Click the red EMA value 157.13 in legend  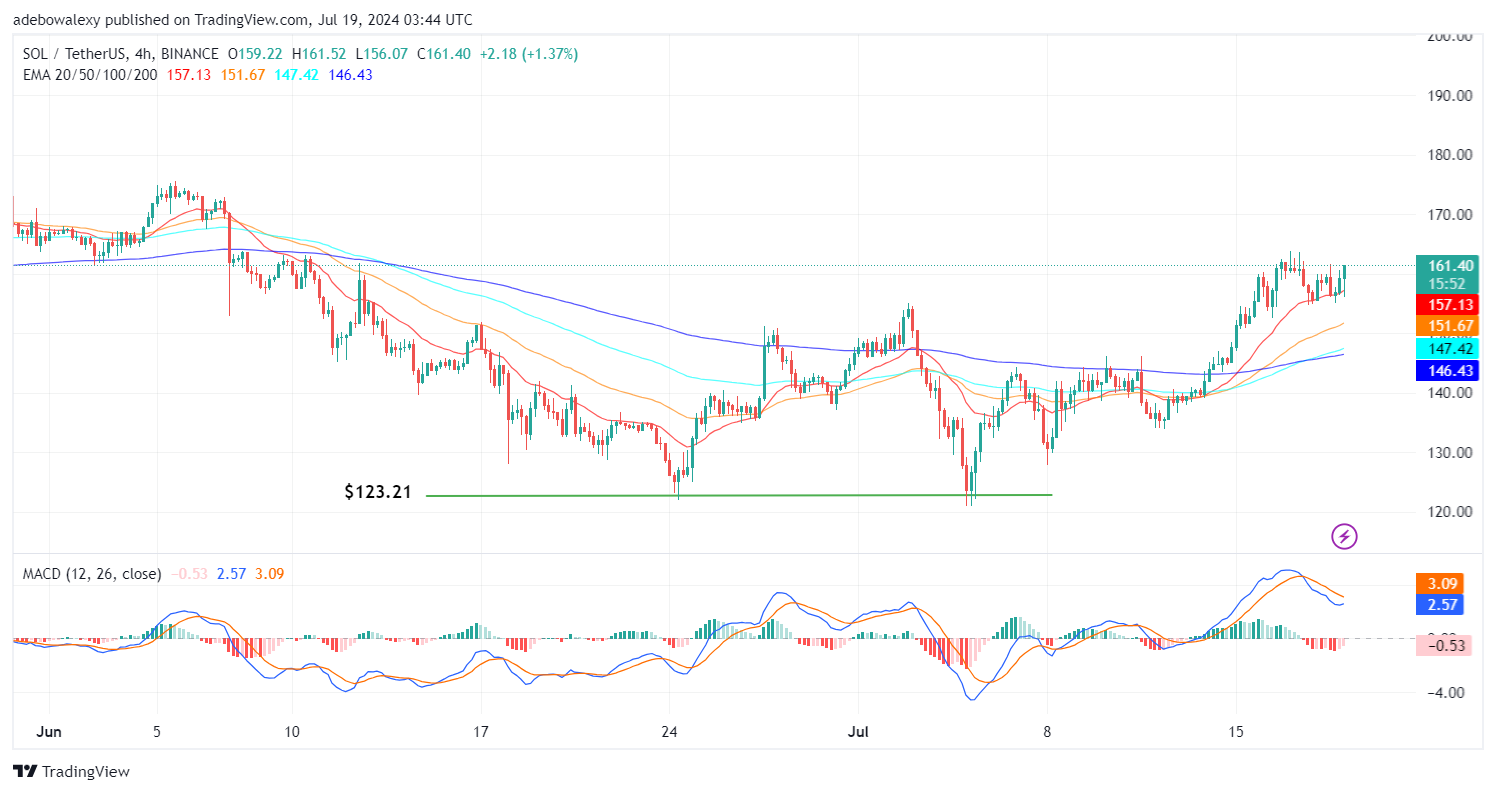(x=190, y=75)
